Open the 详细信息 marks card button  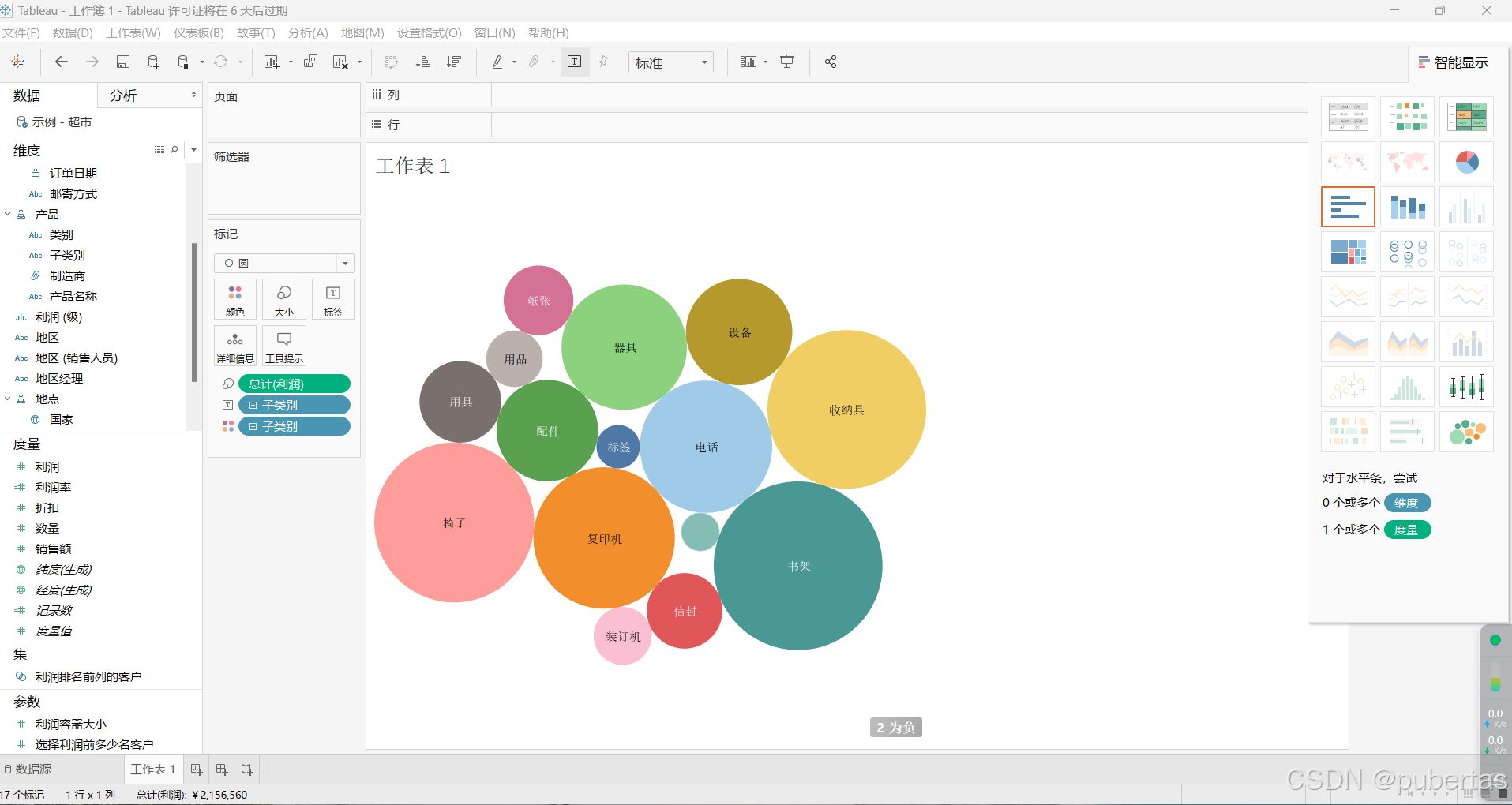point(235,346)
